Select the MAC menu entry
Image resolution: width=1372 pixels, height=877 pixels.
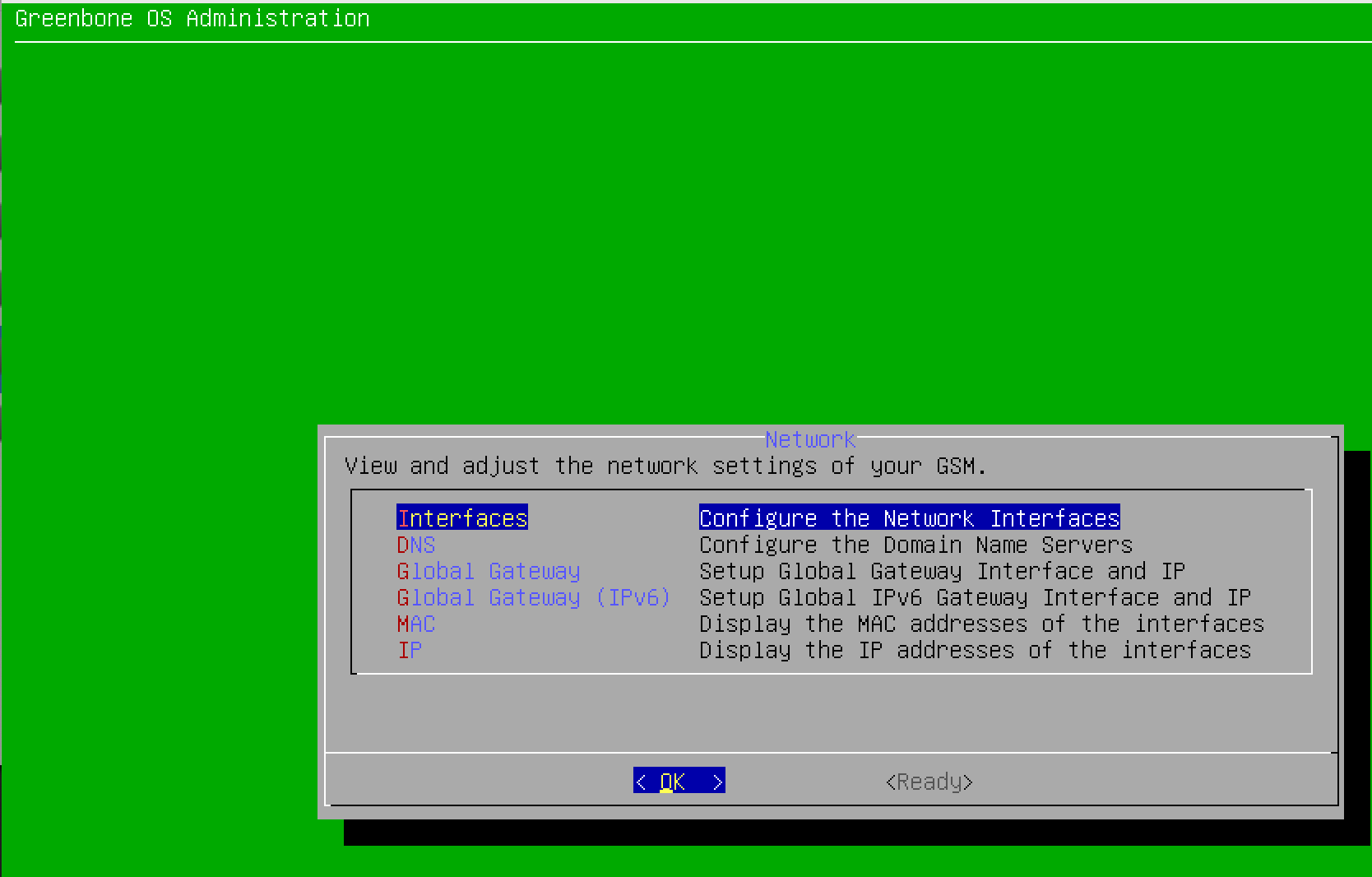pyautogui.click(x=416, y=624)
